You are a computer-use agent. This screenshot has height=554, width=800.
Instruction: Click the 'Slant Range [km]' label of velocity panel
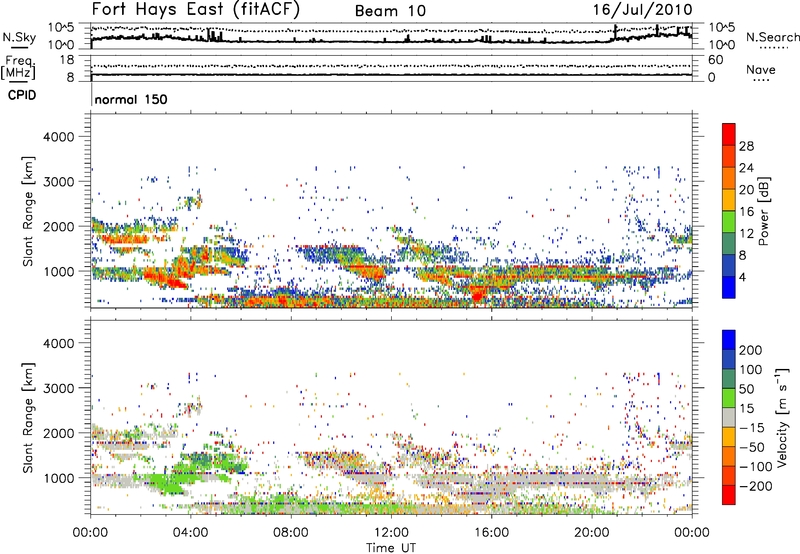pyautogui.click(x=28, y=418)
